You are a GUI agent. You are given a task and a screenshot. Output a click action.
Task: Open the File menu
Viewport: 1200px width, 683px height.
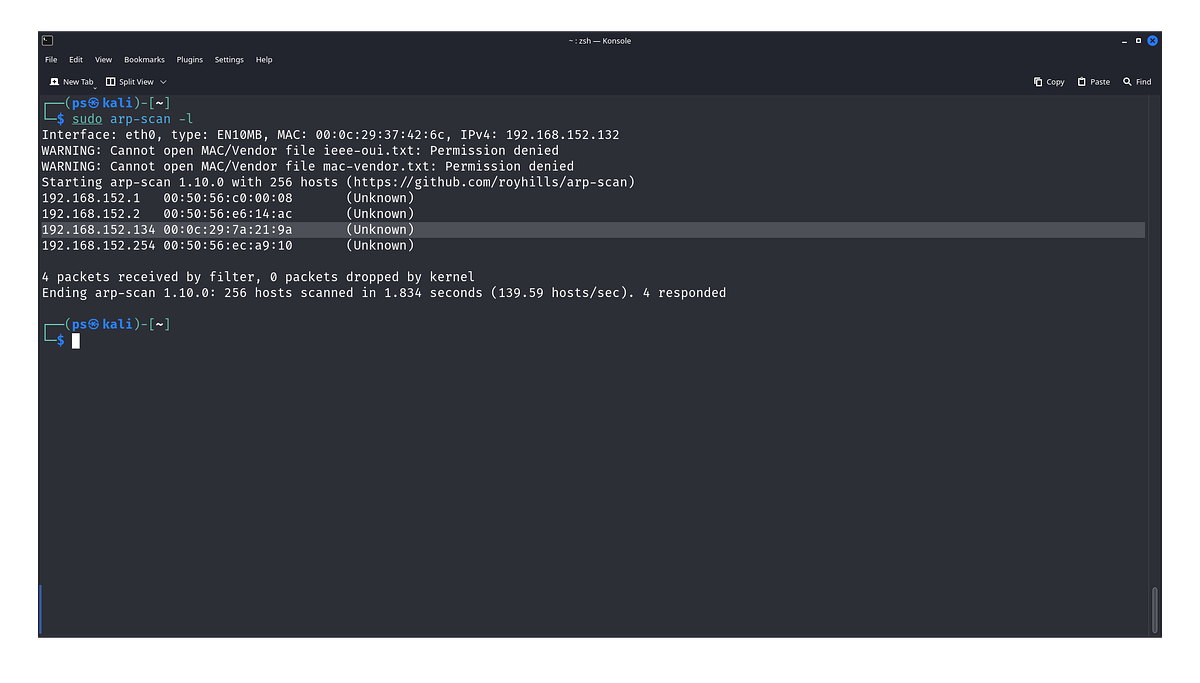[50, 59]
